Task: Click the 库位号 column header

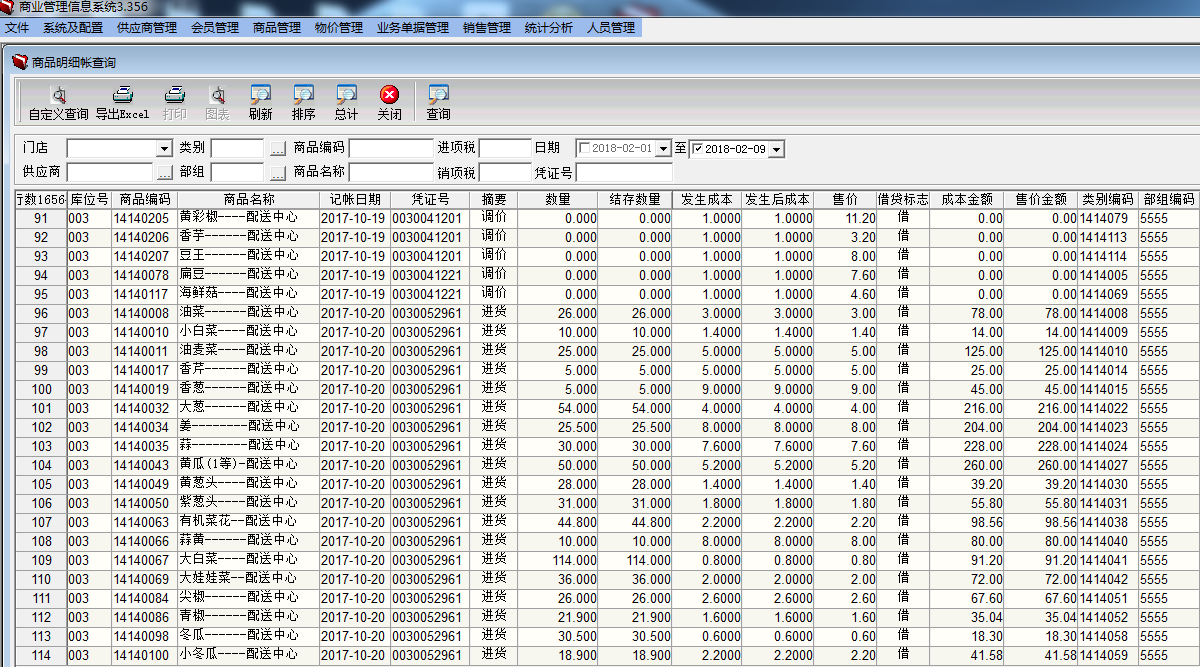Action: [x=89, y=199]
